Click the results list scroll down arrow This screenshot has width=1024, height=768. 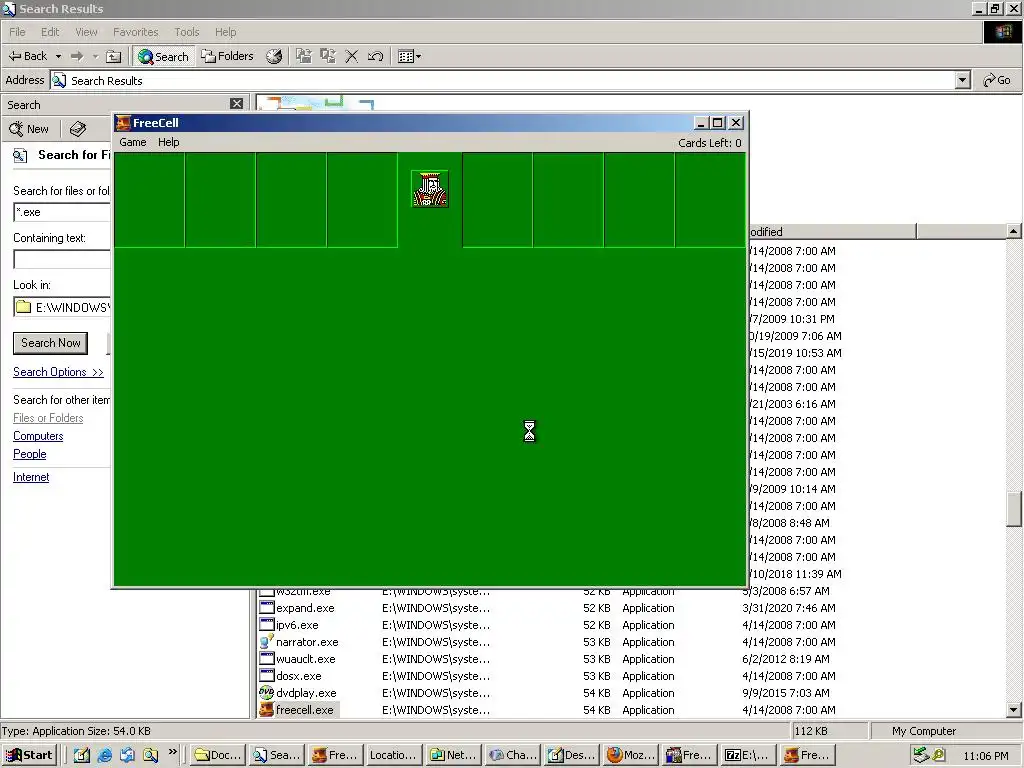[x=1014, y=710]
